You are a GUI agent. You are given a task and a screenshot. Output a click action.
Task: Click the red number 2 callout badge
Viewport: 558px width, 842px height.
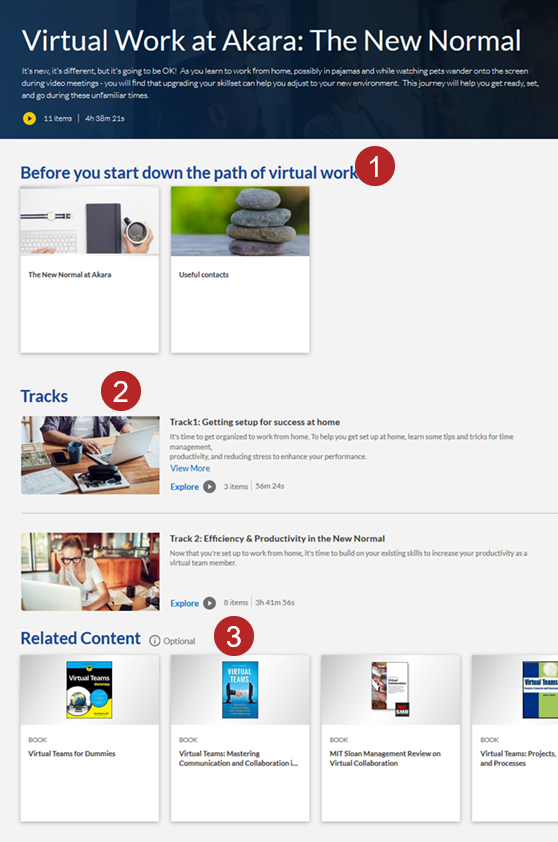click(x=121, y=391)
